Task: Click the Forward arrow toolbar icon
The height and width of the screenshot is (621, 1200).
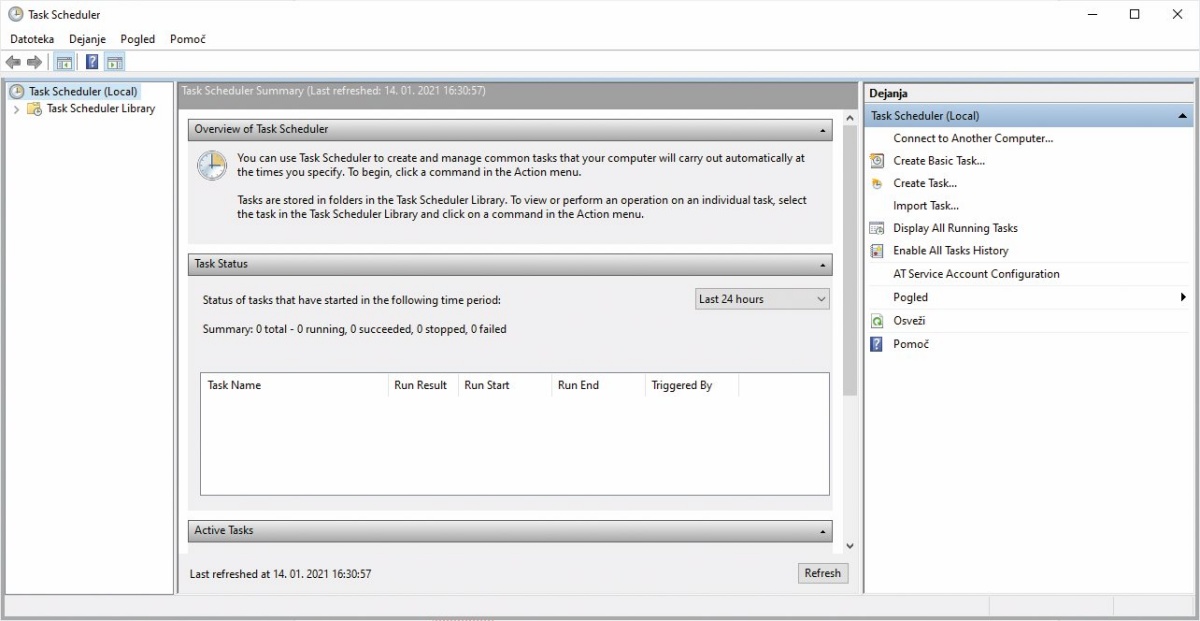Action: click(34, 62)
